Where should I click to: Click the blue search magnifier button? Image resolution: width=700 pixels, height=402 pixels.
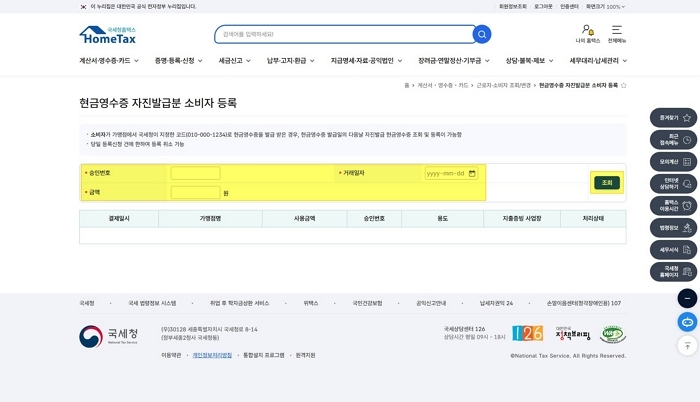tap(482, 34)
